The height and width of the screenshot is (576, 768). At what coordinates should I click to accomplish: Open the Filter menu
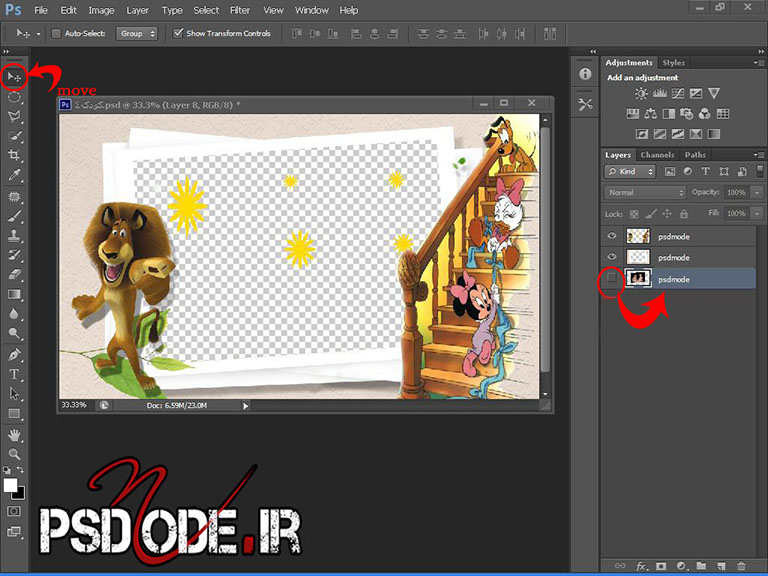[240, 10]
